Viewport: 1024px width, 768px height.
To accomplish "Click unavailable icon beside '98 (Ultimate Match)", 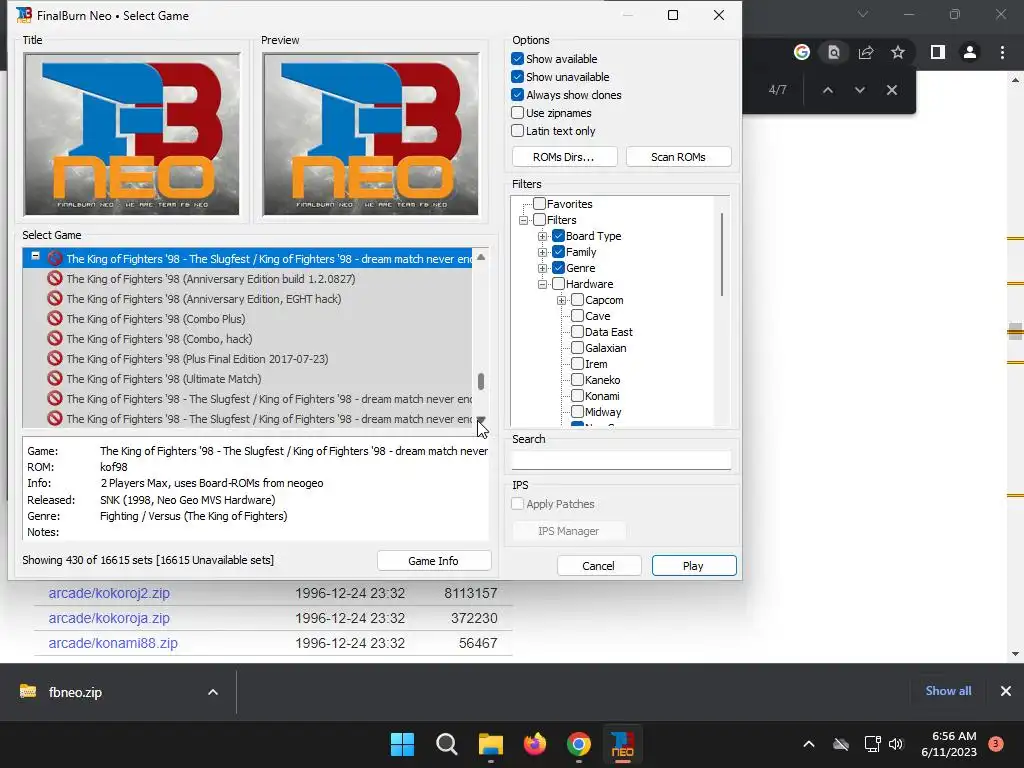I will [55, 379].
